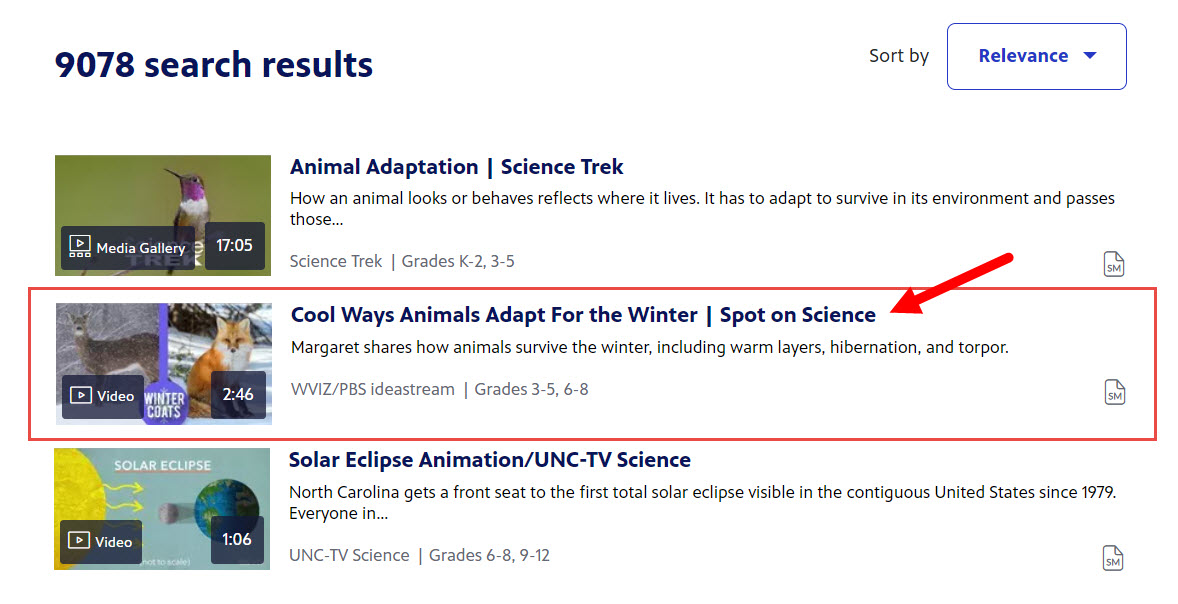1178x604 pixels.
Task: Click support materials icon for Cool Ways Animals
Action: 1114,392
